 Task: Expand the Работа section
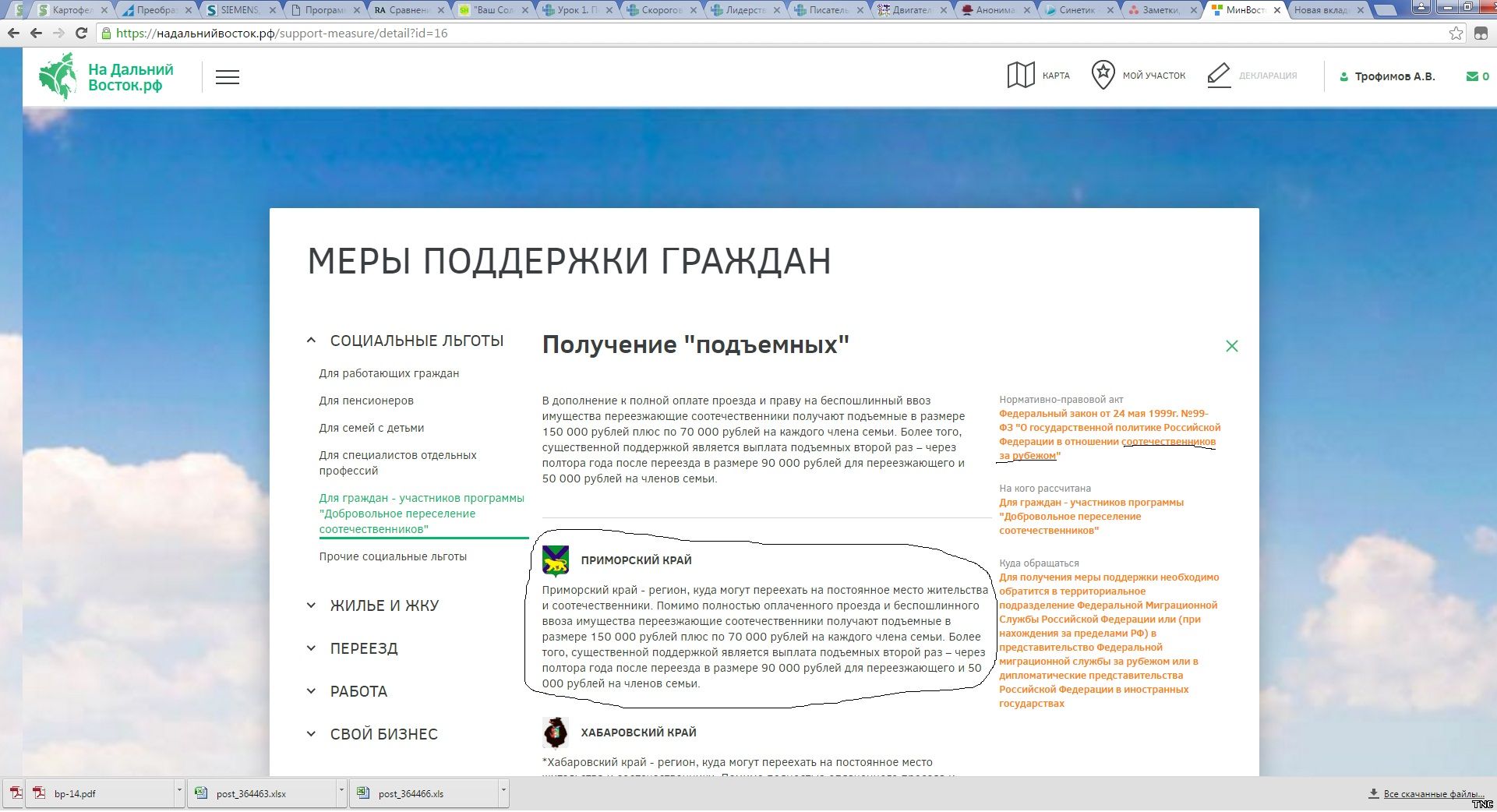(311, 691)
